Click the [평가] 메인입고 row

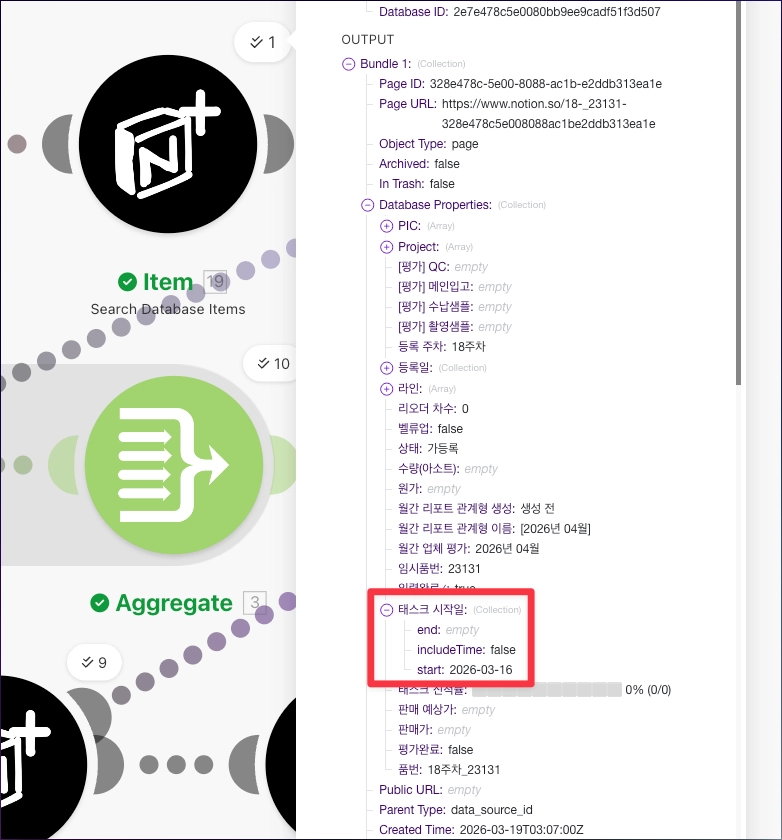[x=455, y=287]
